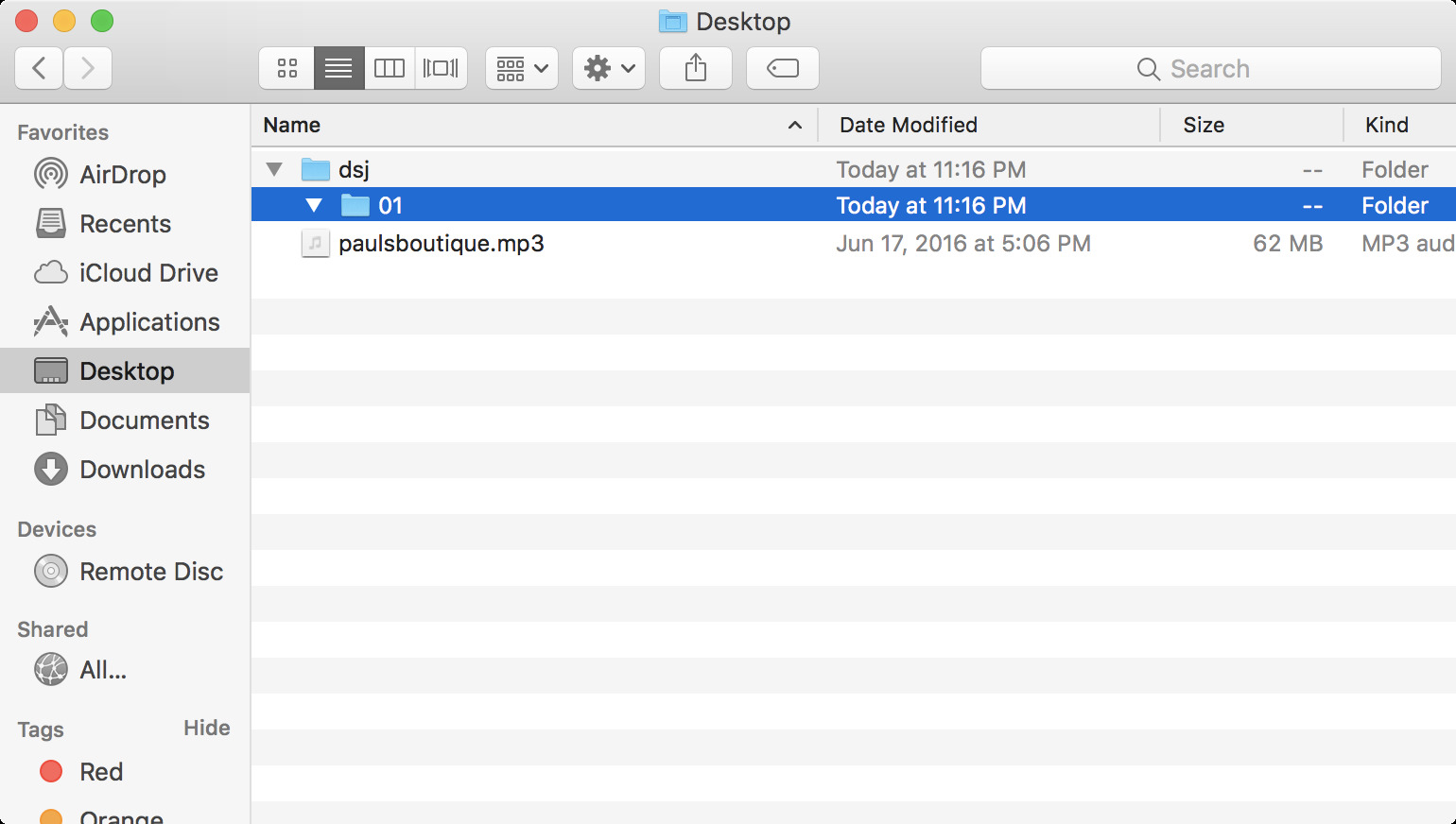Image resolution: width=1456 pixels, height=824 pixels.
Task: Hide the Tags sidebar section
Action: (x=206, y=728)
